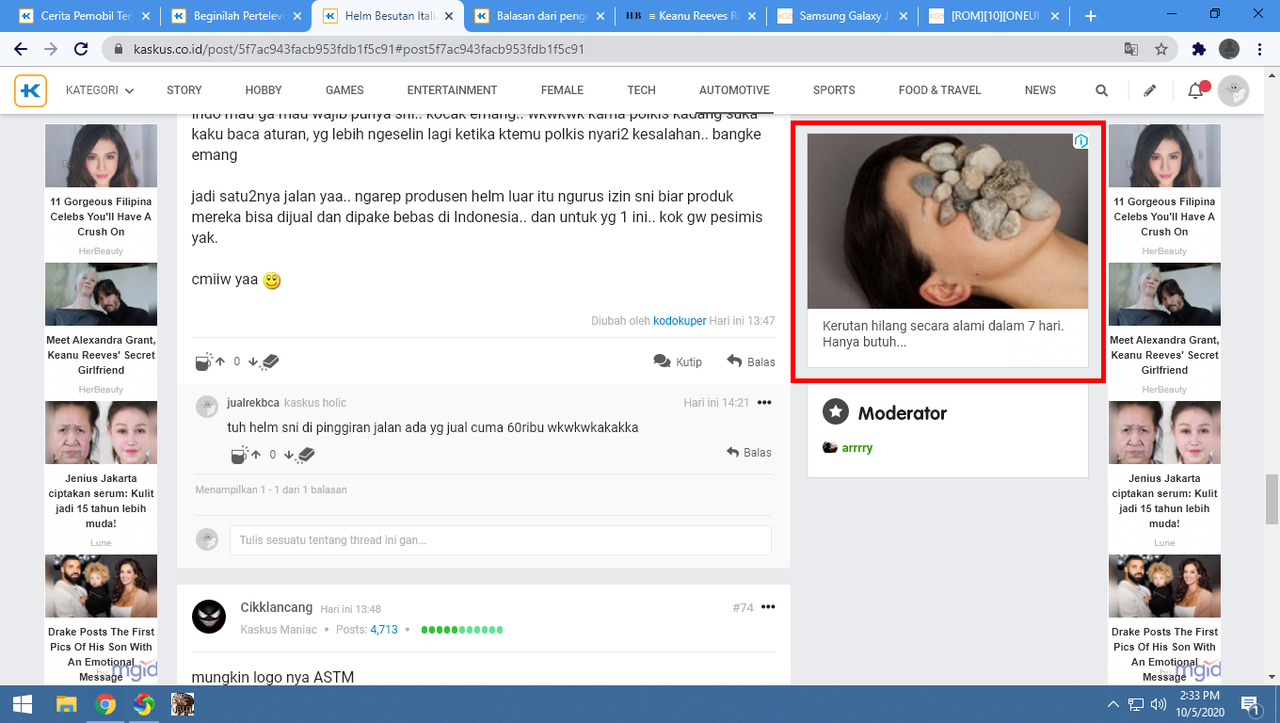Go to the FOOD & TRAVEL category
Image resolution: width=1280 pixels, height=723 pixels.
click(x=940, y=90)
